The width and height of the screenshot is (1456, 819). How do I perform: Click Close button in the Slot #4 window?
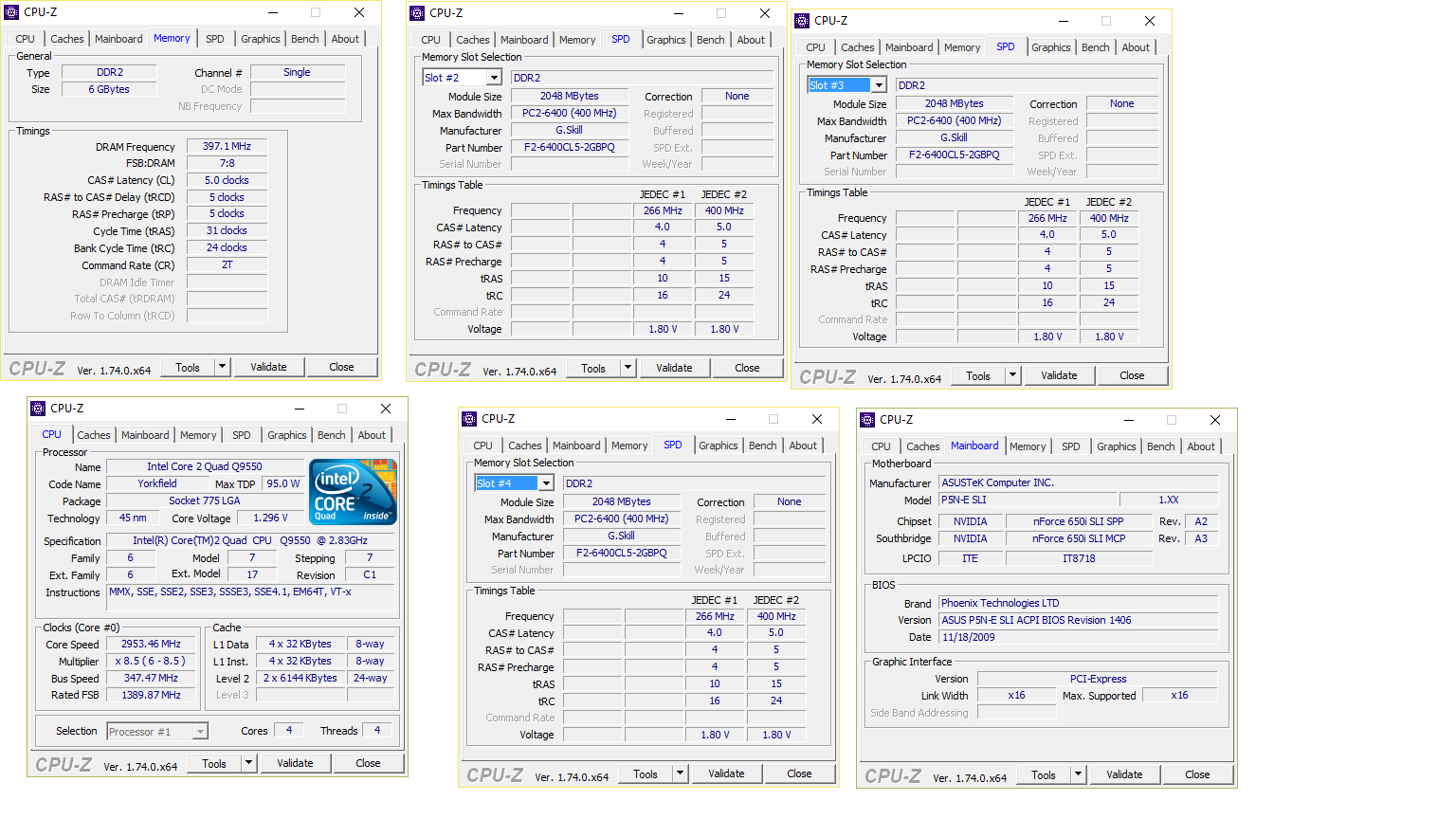(799, 773)
